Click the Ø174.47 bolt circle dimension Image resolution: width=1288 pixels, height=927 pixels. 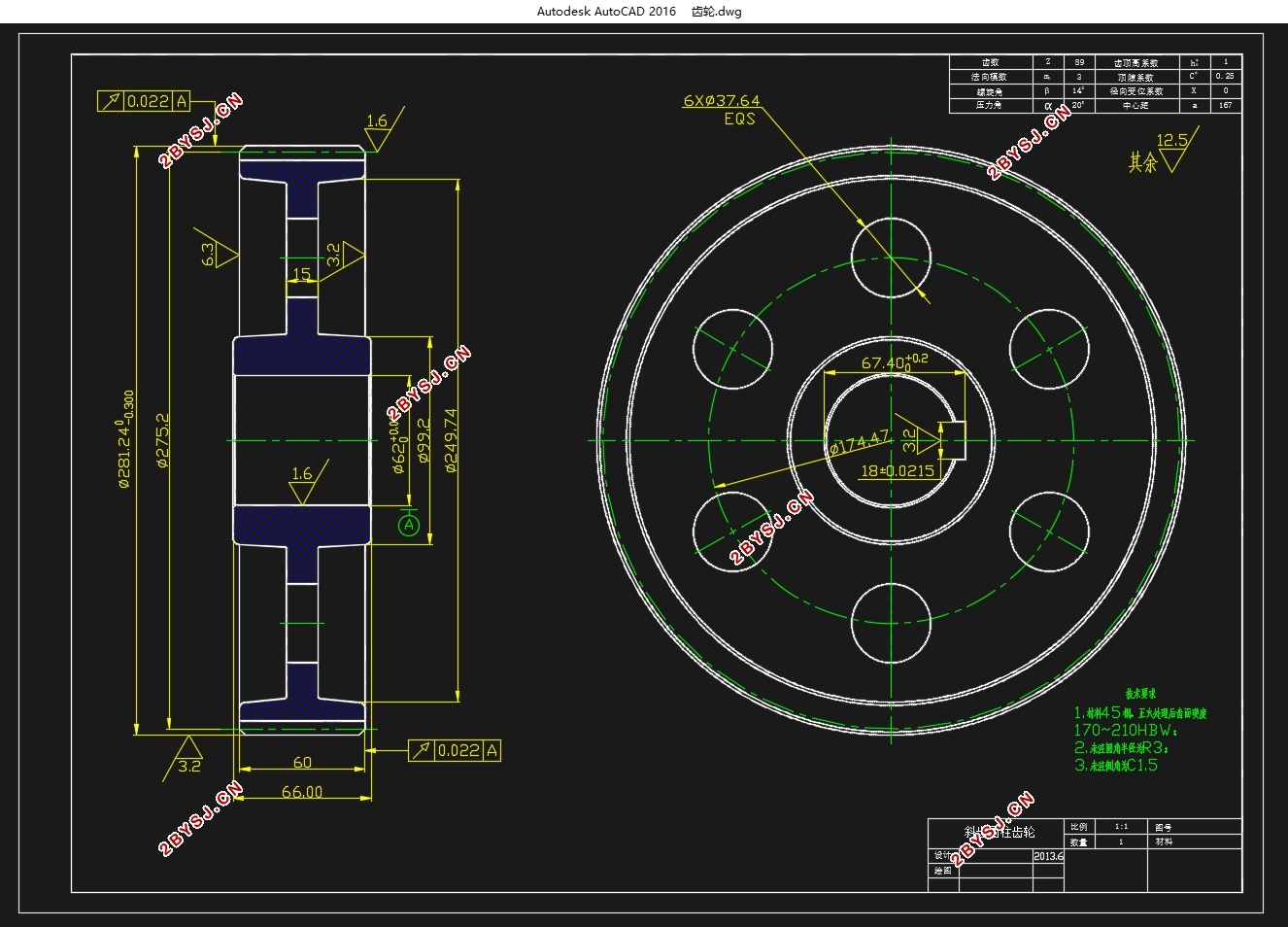(x=859, y=443)
